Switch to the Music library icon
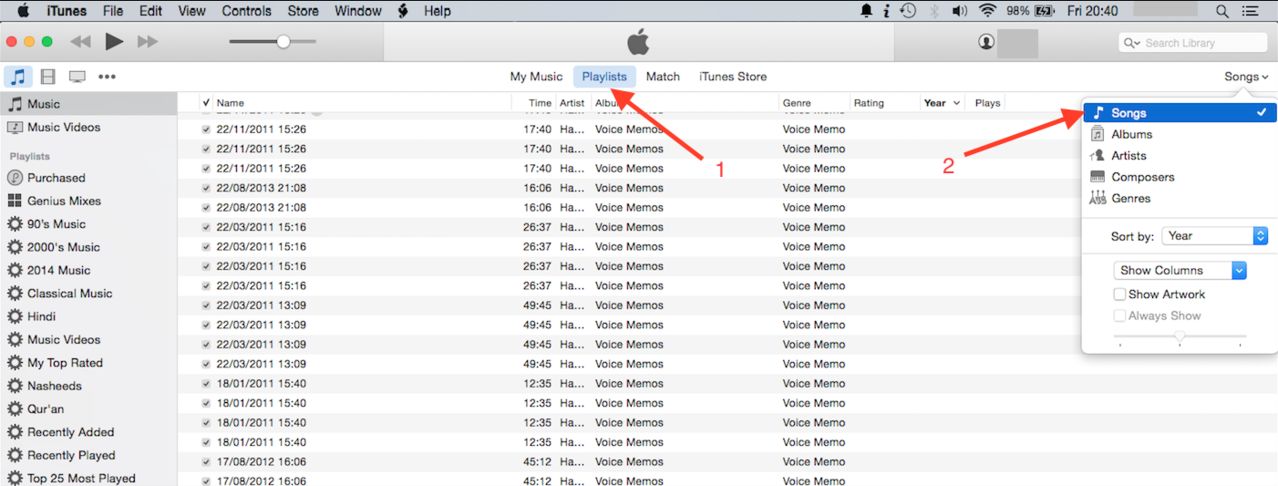The image size is (1278, 486). [18, 77]
